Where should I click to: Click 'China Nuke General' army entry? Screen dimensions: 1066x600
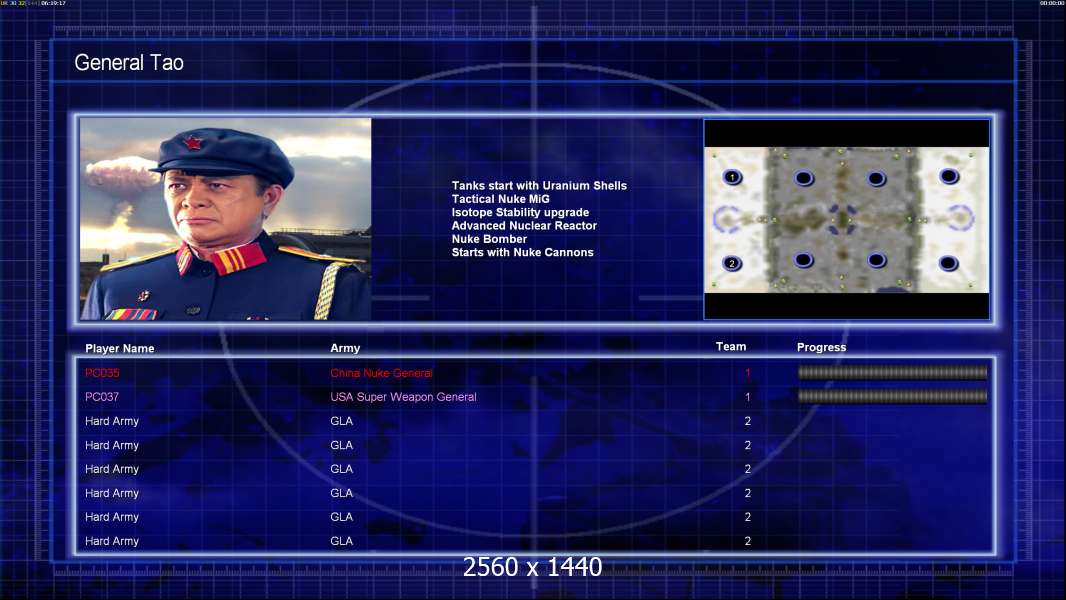381,373
